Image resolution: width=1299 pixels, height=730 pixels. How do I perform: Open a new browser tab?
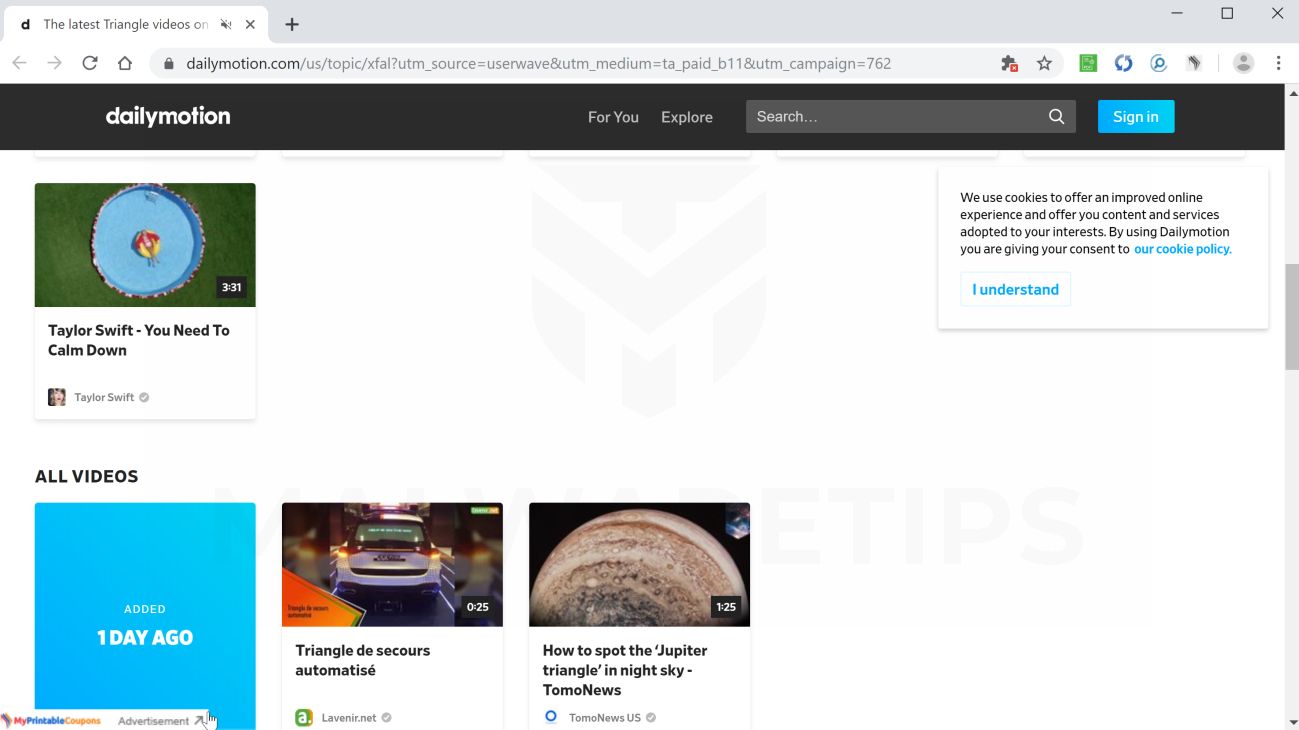[292, 24]
